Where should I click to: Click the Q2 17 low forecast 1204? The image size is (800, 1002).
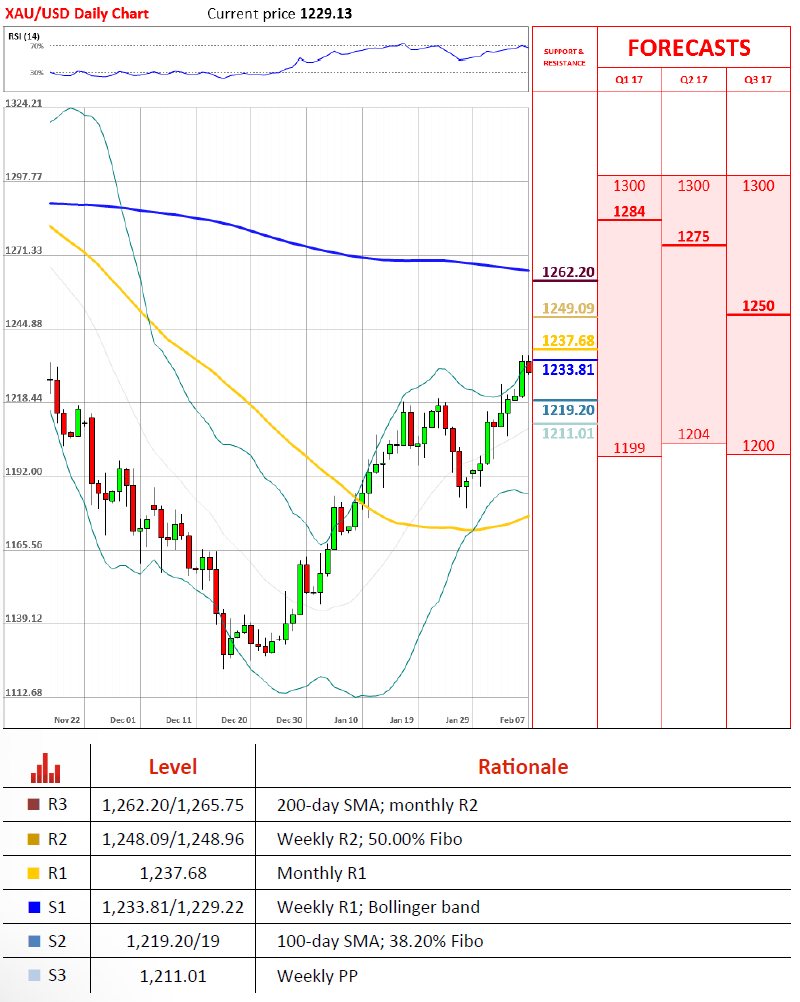[693, 435]
